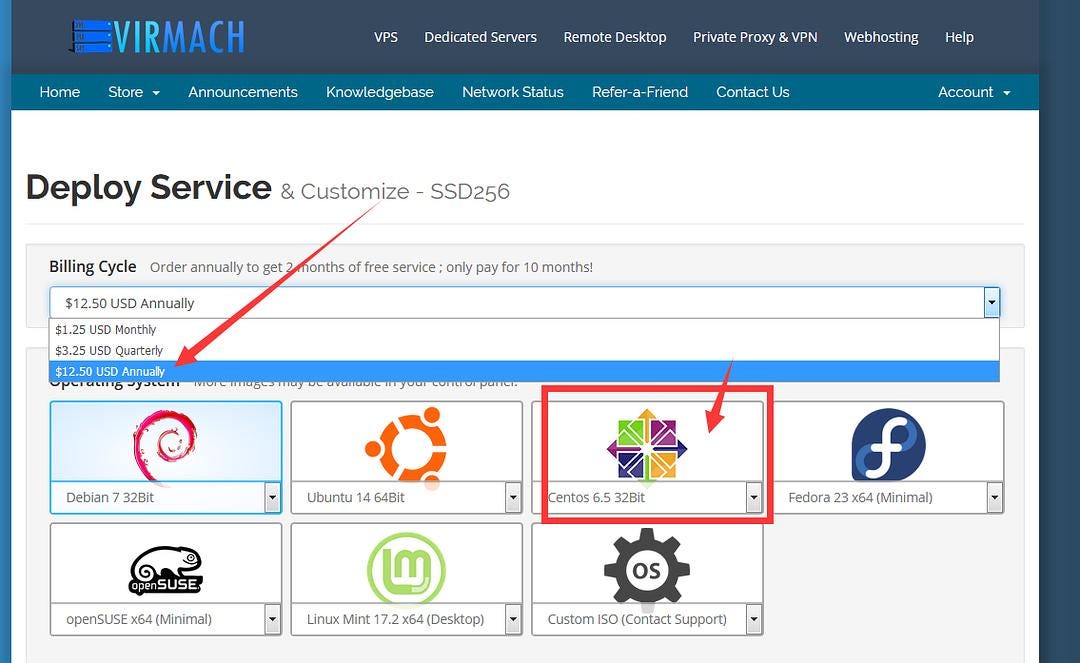Click the Billing Cycle dropdown arrow
The width and height of the screenshot is (1080, 663).
[x=992, y=302]
